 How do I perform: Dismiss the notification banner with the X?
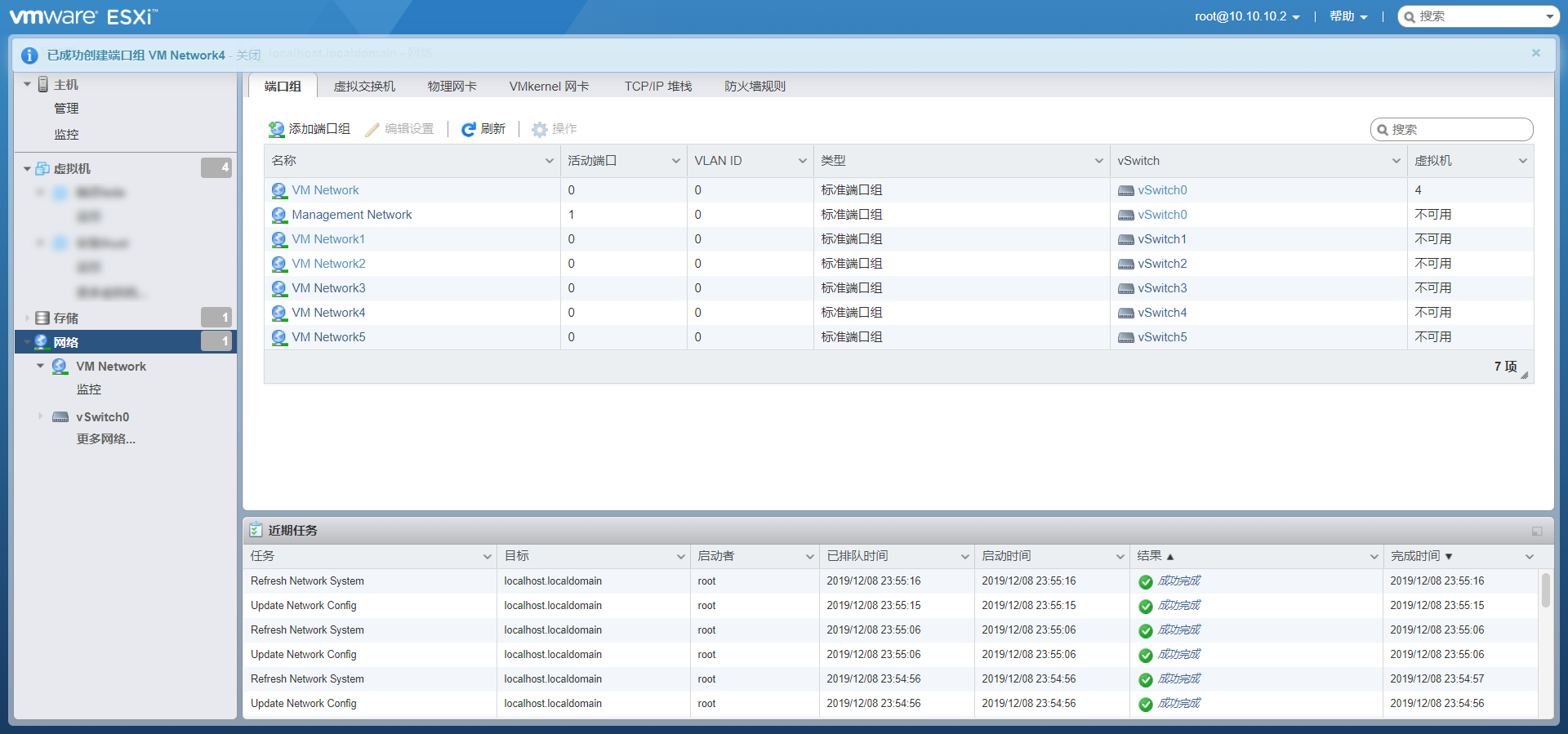coord(1536,53)
